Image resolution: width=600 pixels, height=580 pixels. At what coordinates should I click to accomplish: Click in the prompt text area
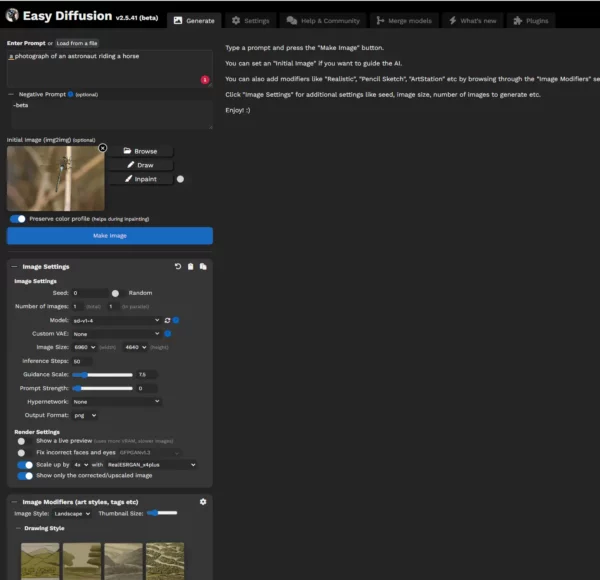[x=109, y=68]
